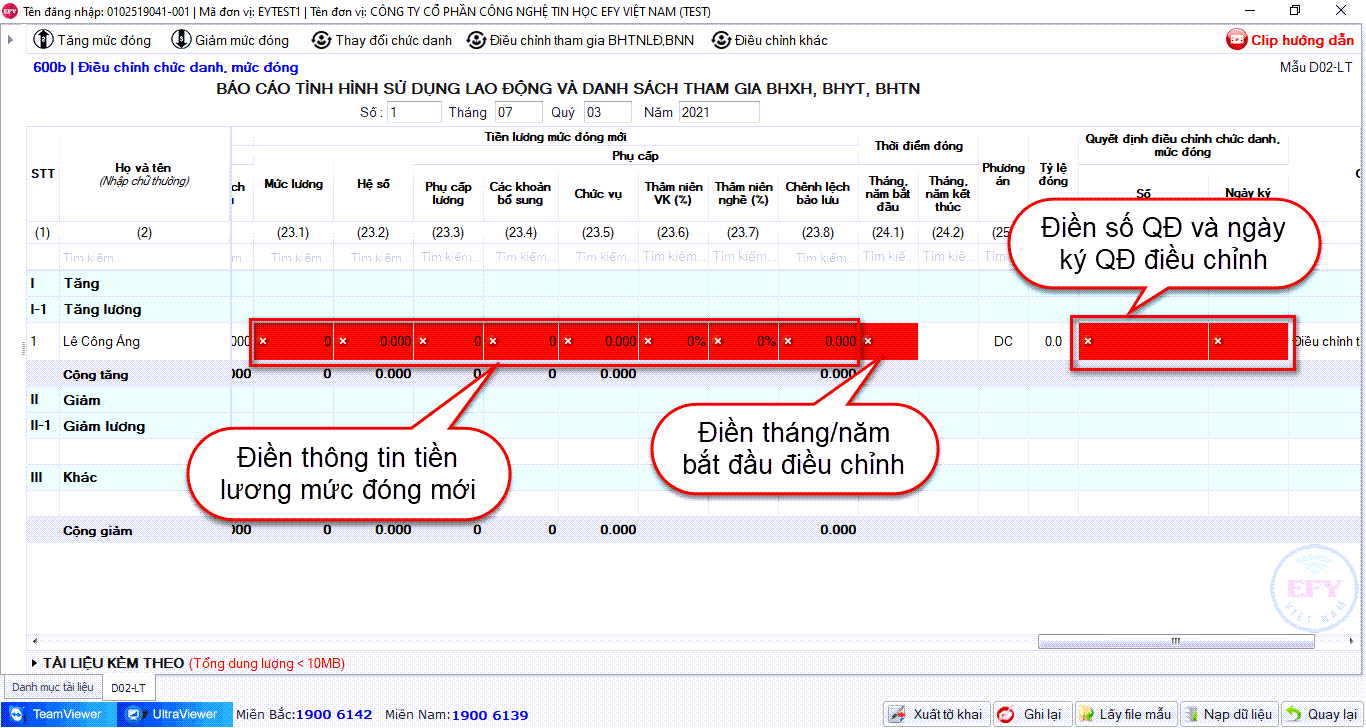Image resolution: width=1366 pixels, height=728 pixels.
Task: Click Thâm niên nghề (%) cell in row 1
Action: coord(744,341)
